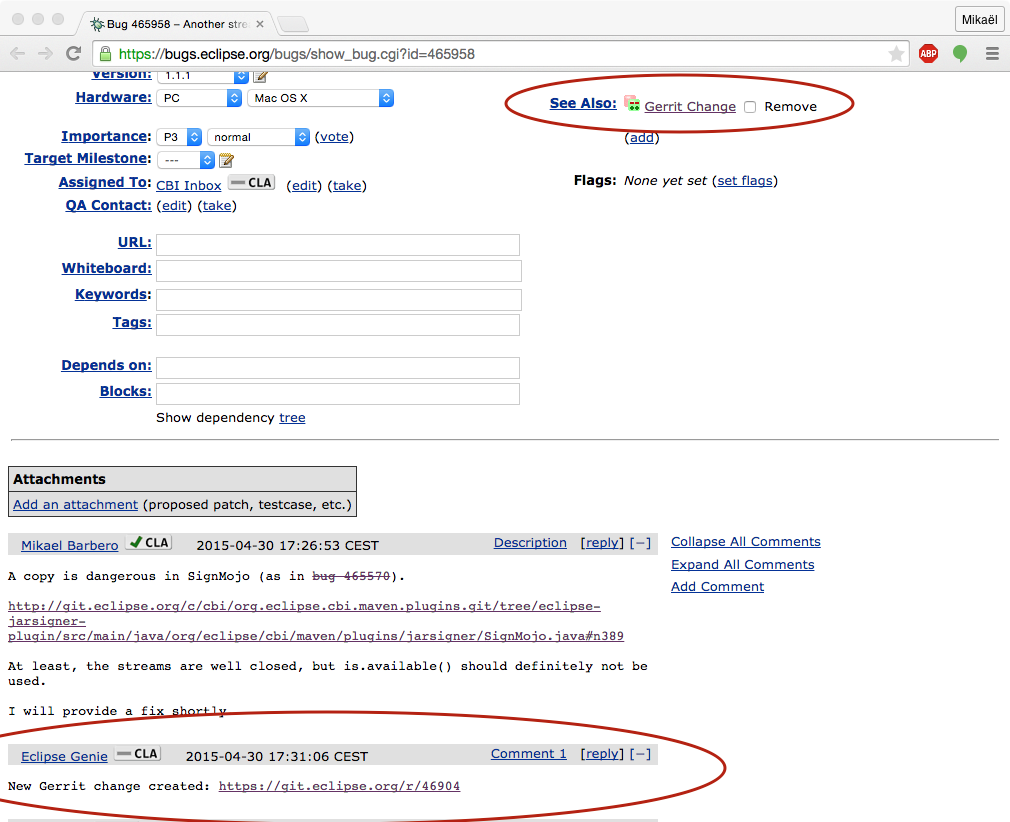
Task: Click in the URL input field
Action: [338, 245]
